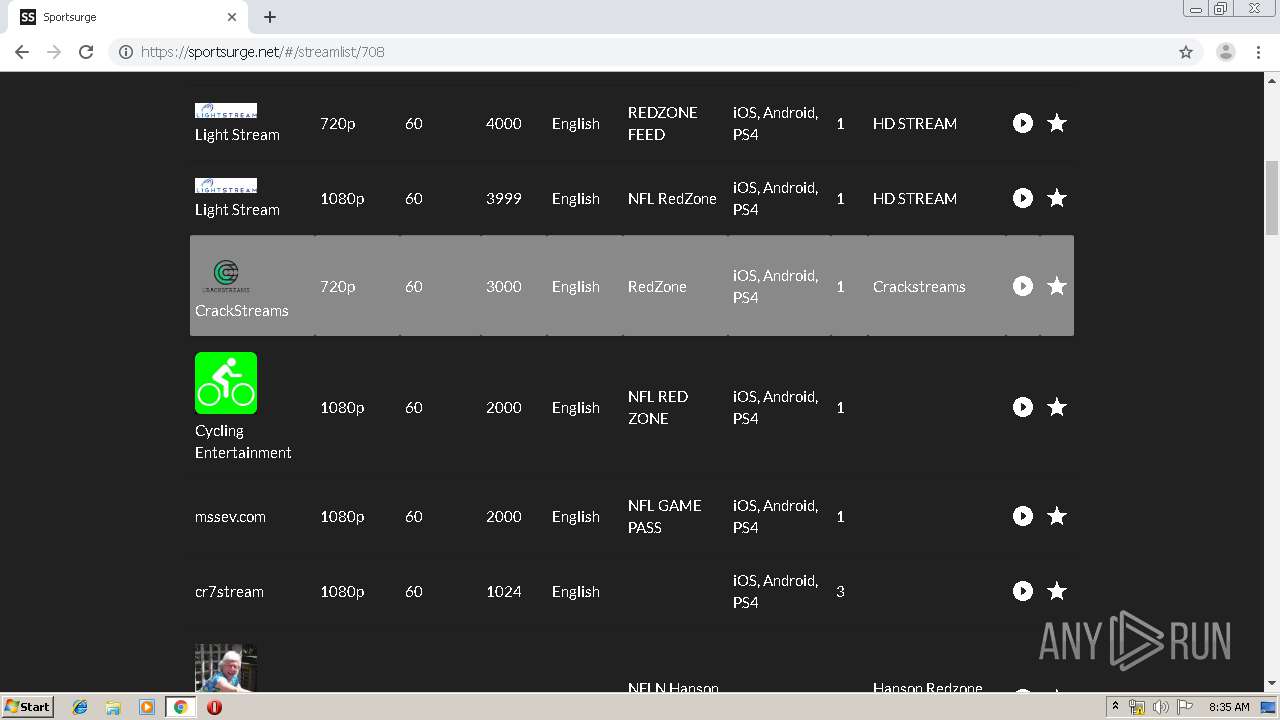Screen dimensions: 1280x720
Task: Open Chrome profile avatar menu
Action: pos(1226,52)
